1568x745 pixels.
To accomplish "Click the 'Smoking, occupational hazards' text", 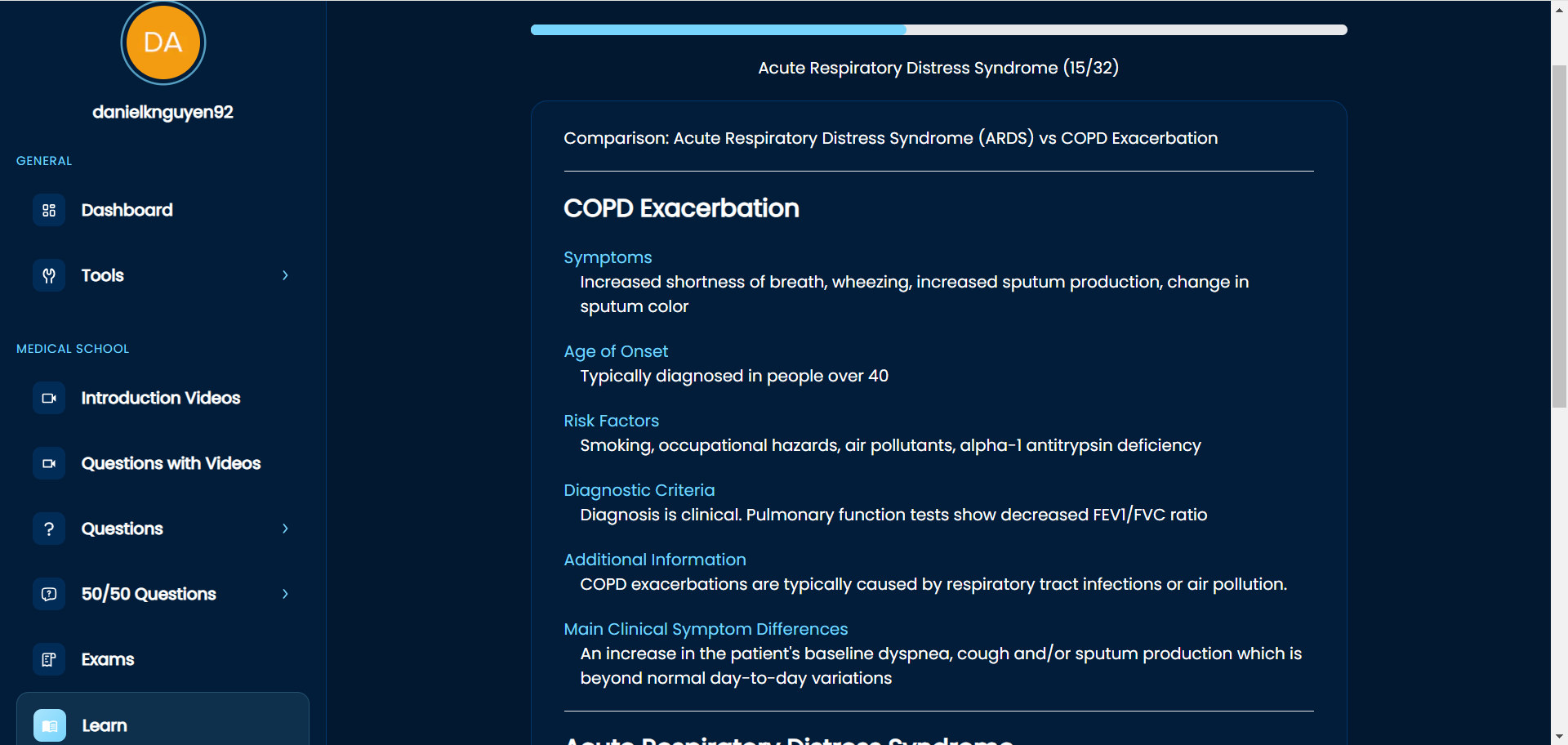I will [x=890, y=445].
